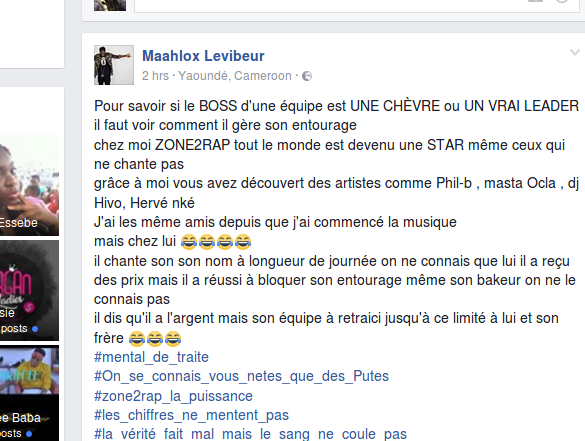Image resolution: width=585 pixels, height=441 pixels.
Task: Click the blue new-posts dot under afro thumbnail
Action: click(x=35, y=329)
